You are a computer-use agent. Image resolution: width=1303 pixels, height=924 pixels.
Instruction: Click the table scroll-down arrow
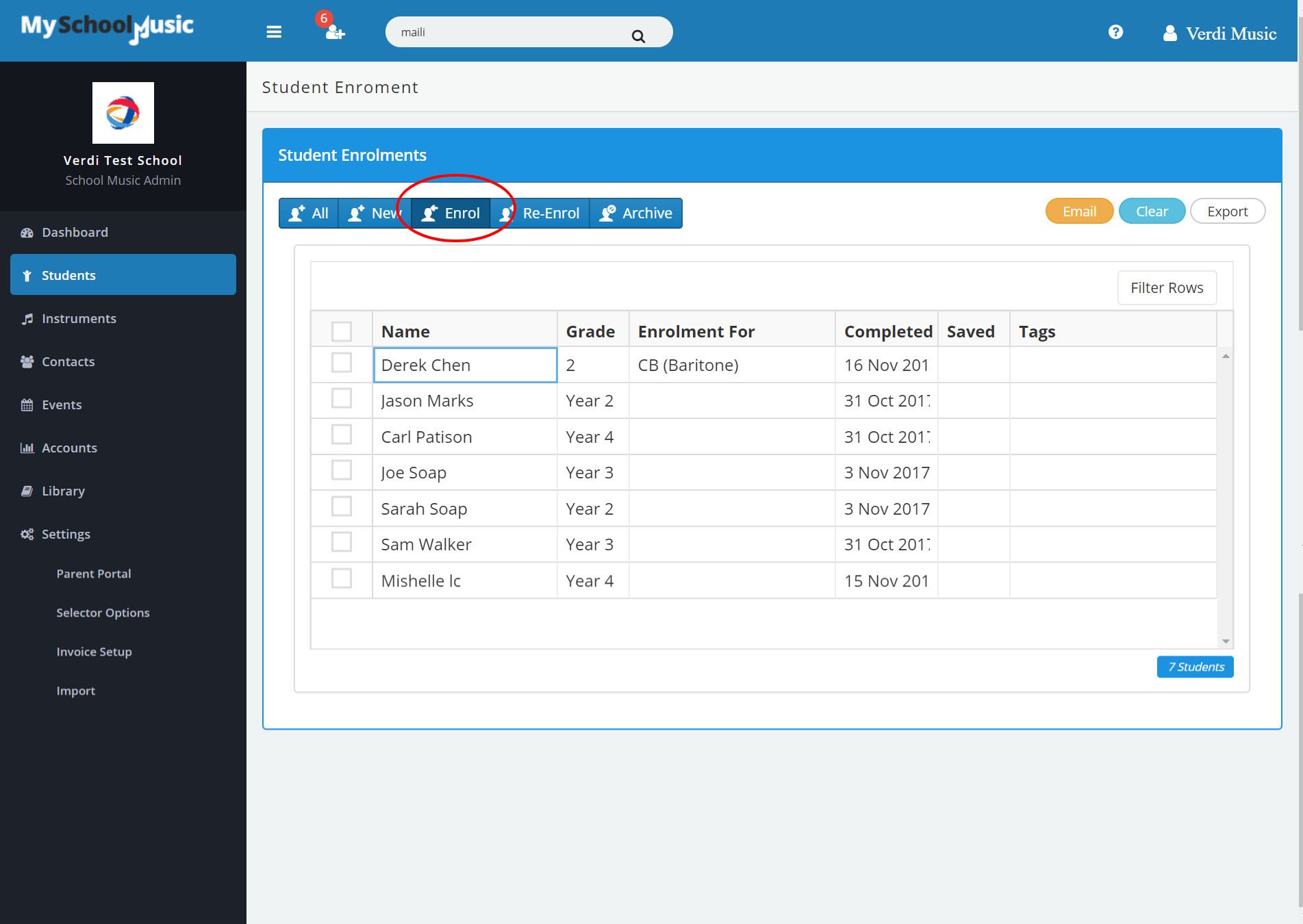pyautogui.click(x=1226, y=641)
